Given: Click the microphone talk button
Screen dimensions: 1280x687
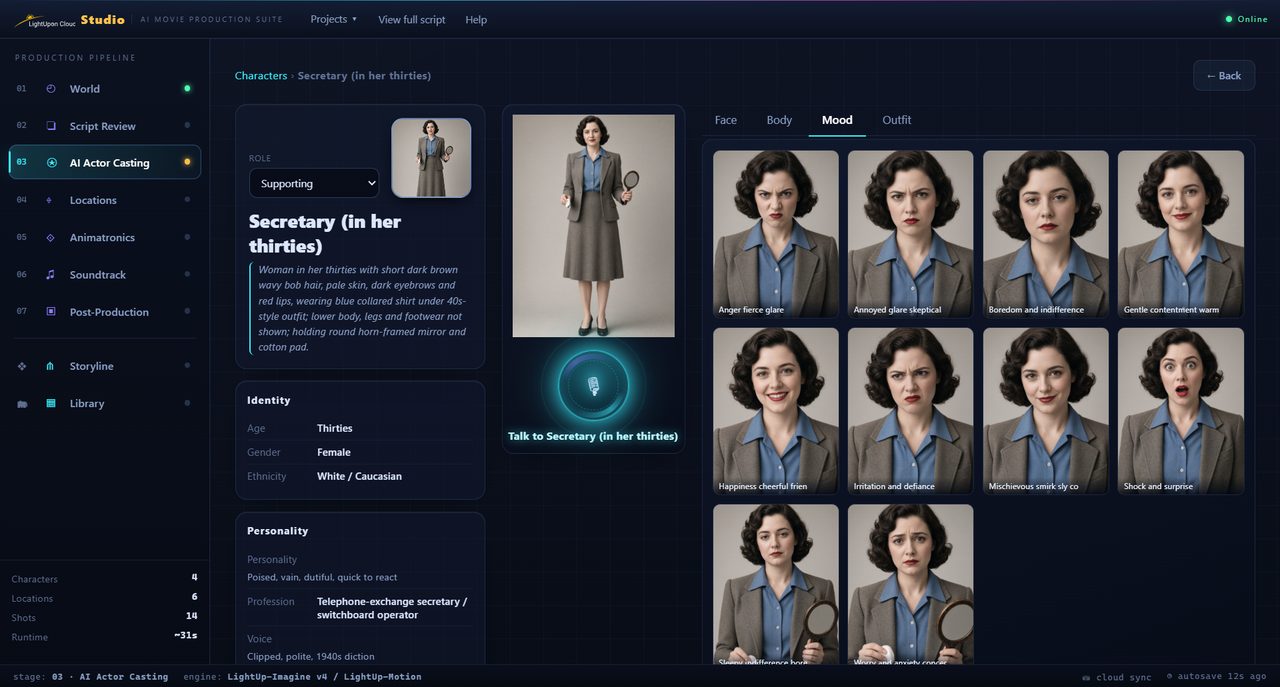Looking at the screenshot, I should pos(593,386).
